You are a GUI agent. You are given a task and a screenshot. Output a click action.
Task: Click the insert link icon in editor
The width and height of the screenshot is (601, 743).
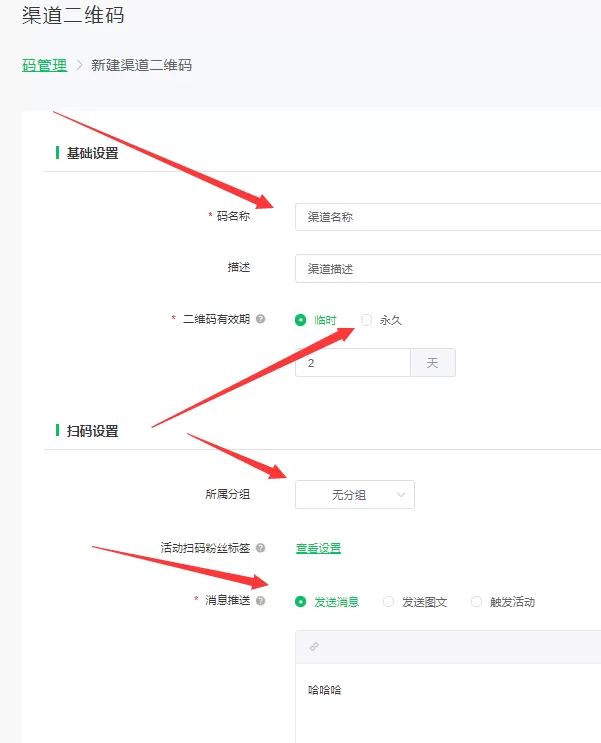[x=314, y=646]
